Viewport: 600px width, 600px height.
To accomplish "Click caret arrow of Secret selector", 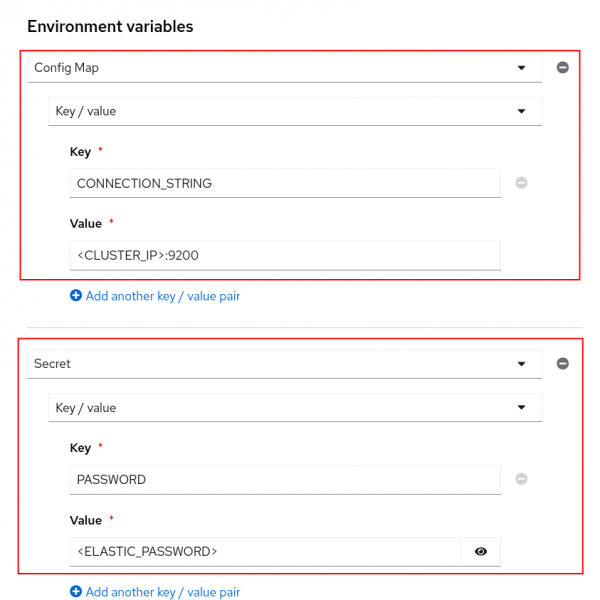I will click(x=521, y=364).
